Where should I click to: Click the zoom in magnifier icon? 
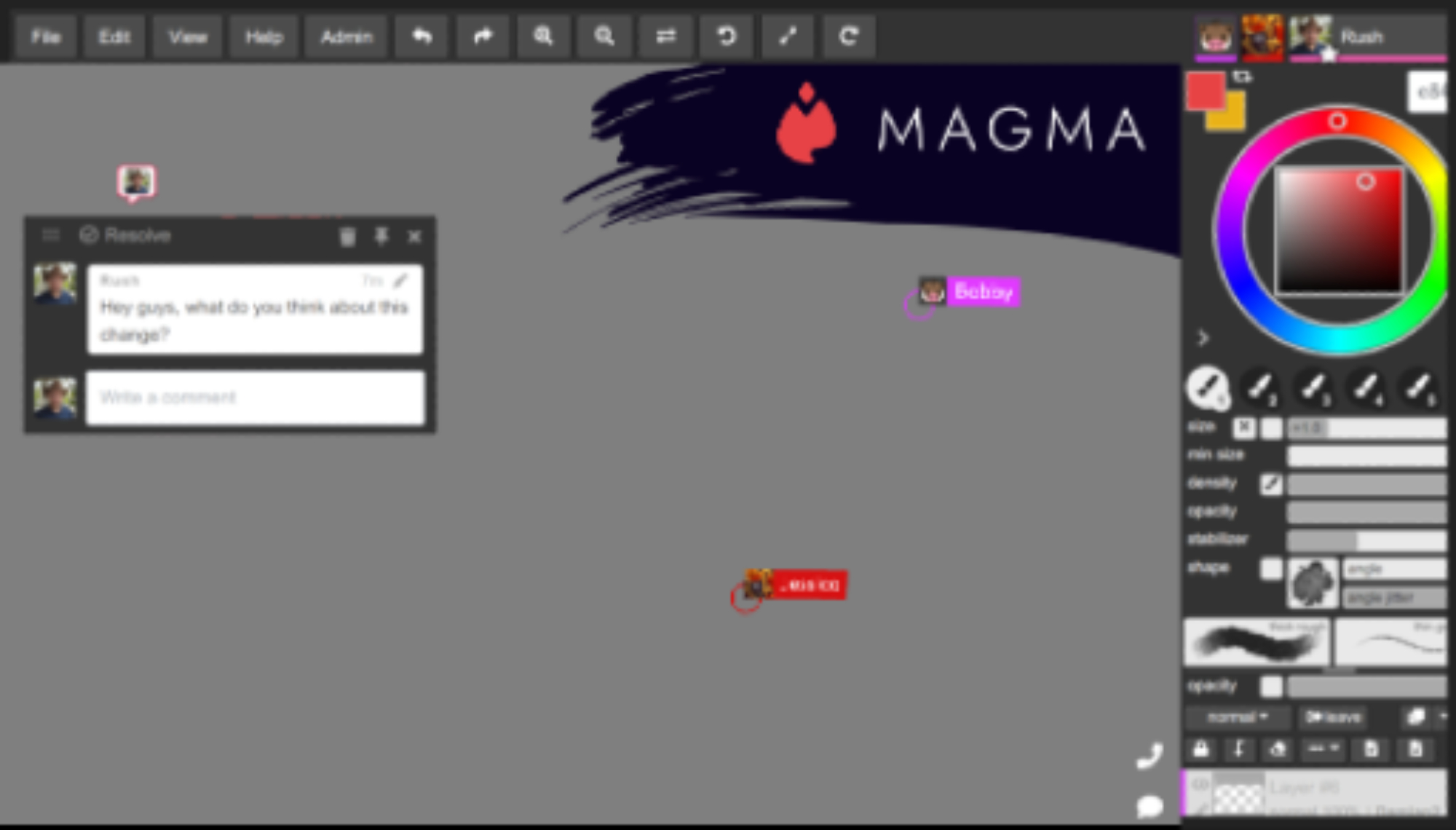coord(544,36)
